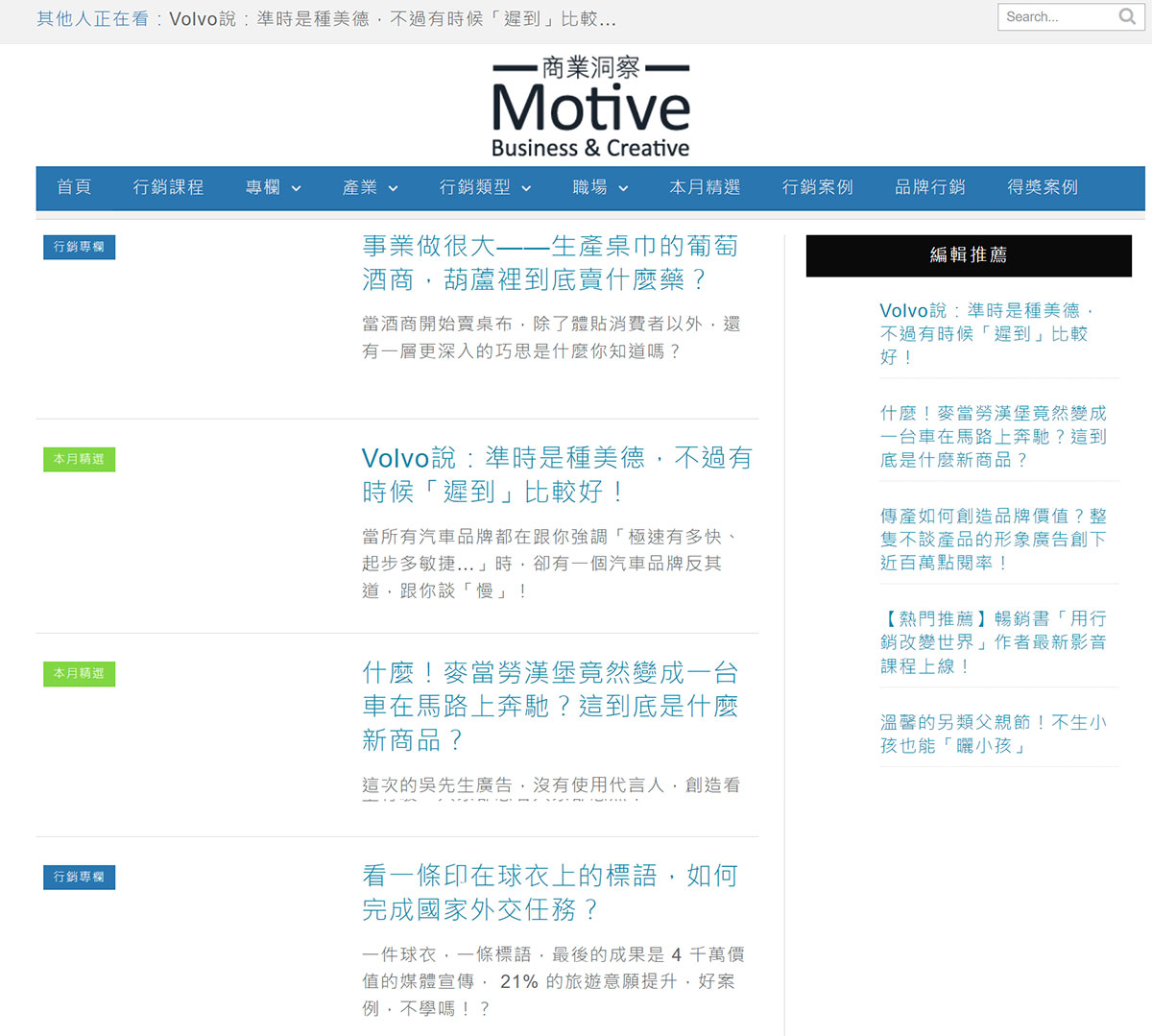Open the wine merchant tablecloth article headline

pos(549,262)
